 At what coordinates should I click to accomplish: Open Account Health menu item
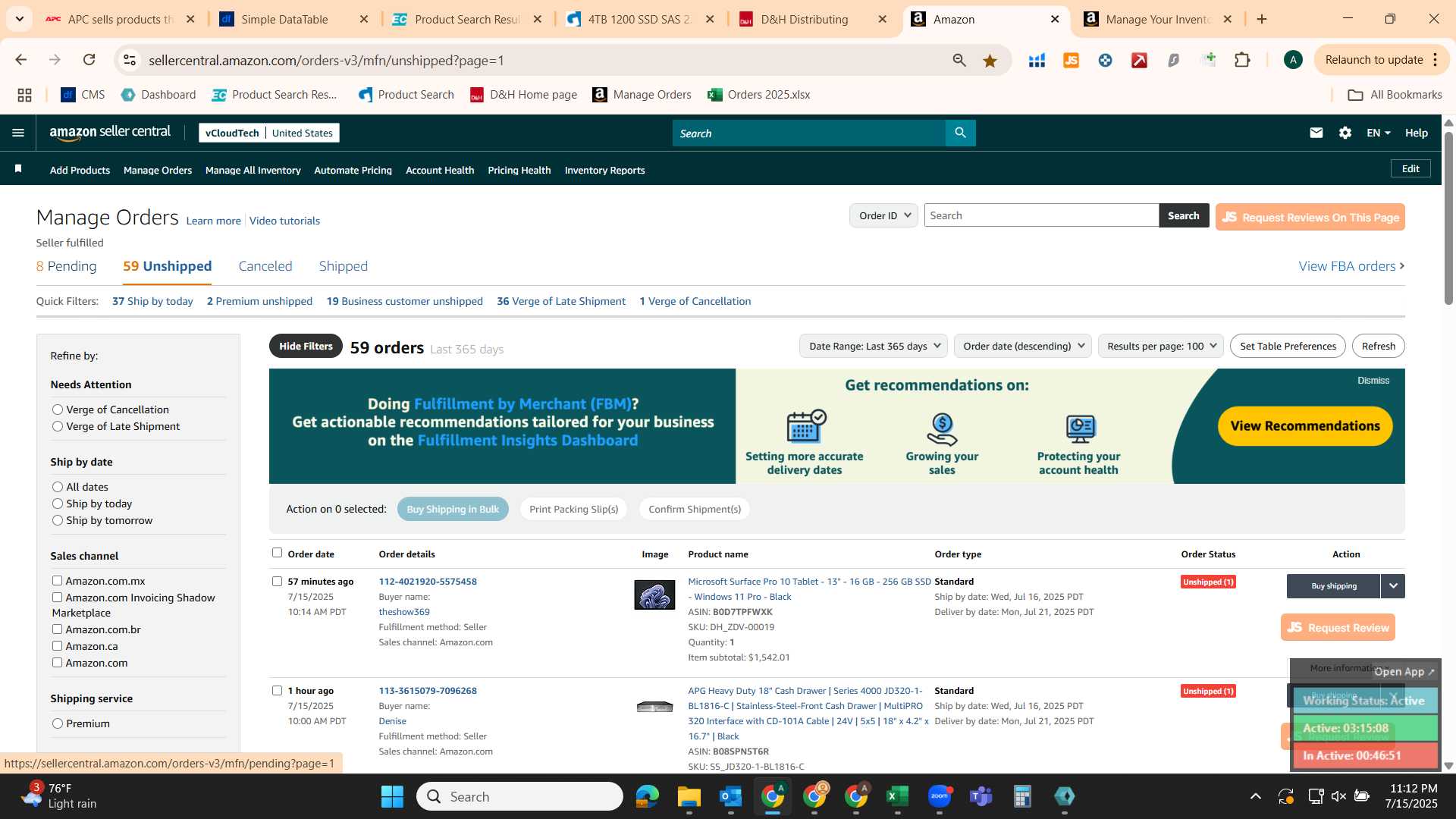tap(440, 170)
